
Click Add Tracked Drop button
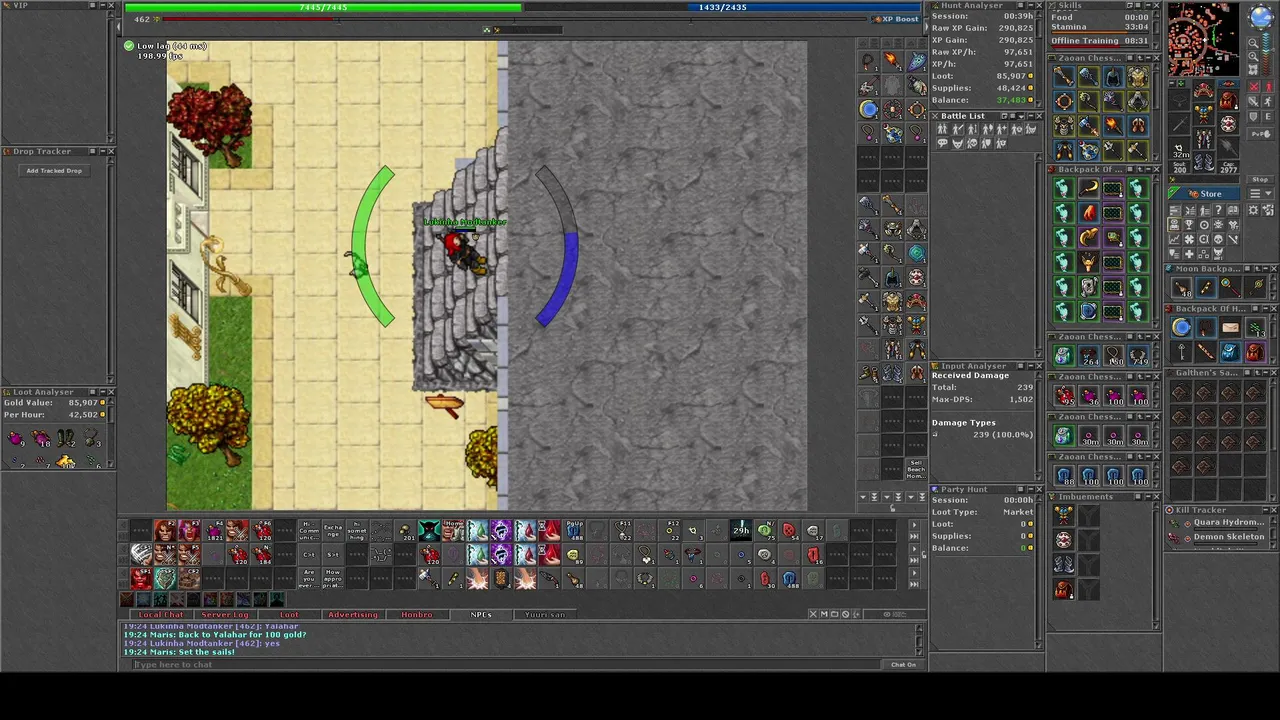click(54, 171)
